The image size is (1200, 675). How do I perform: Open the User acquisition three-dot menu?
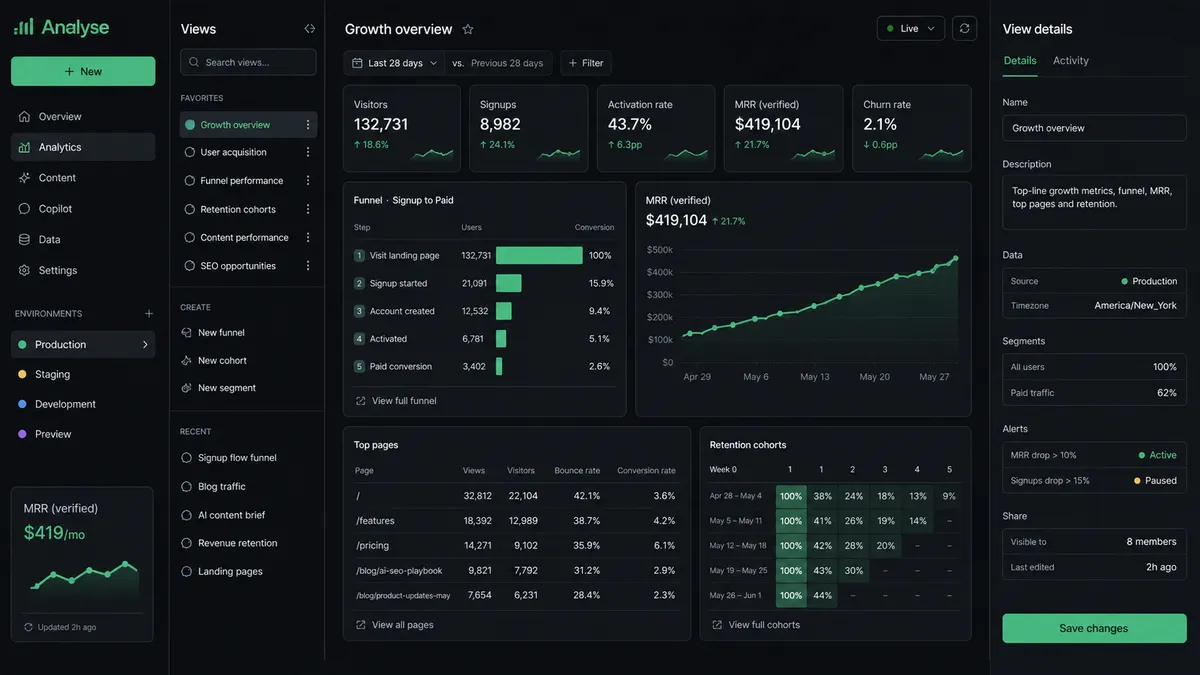(x=308, y=152)
